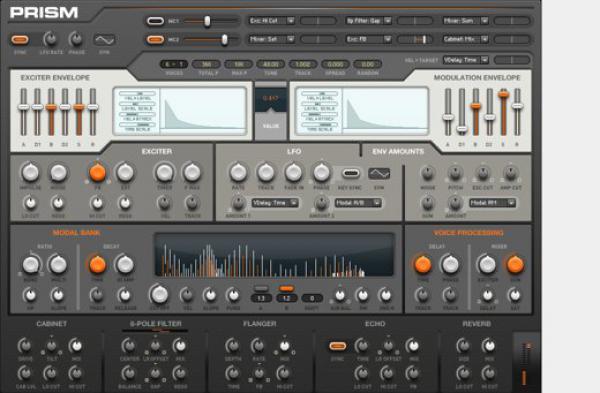Open the bp Filter Gap dropdown
The image size is (600, 393).
pyautogui.click(x=368, y=21)
